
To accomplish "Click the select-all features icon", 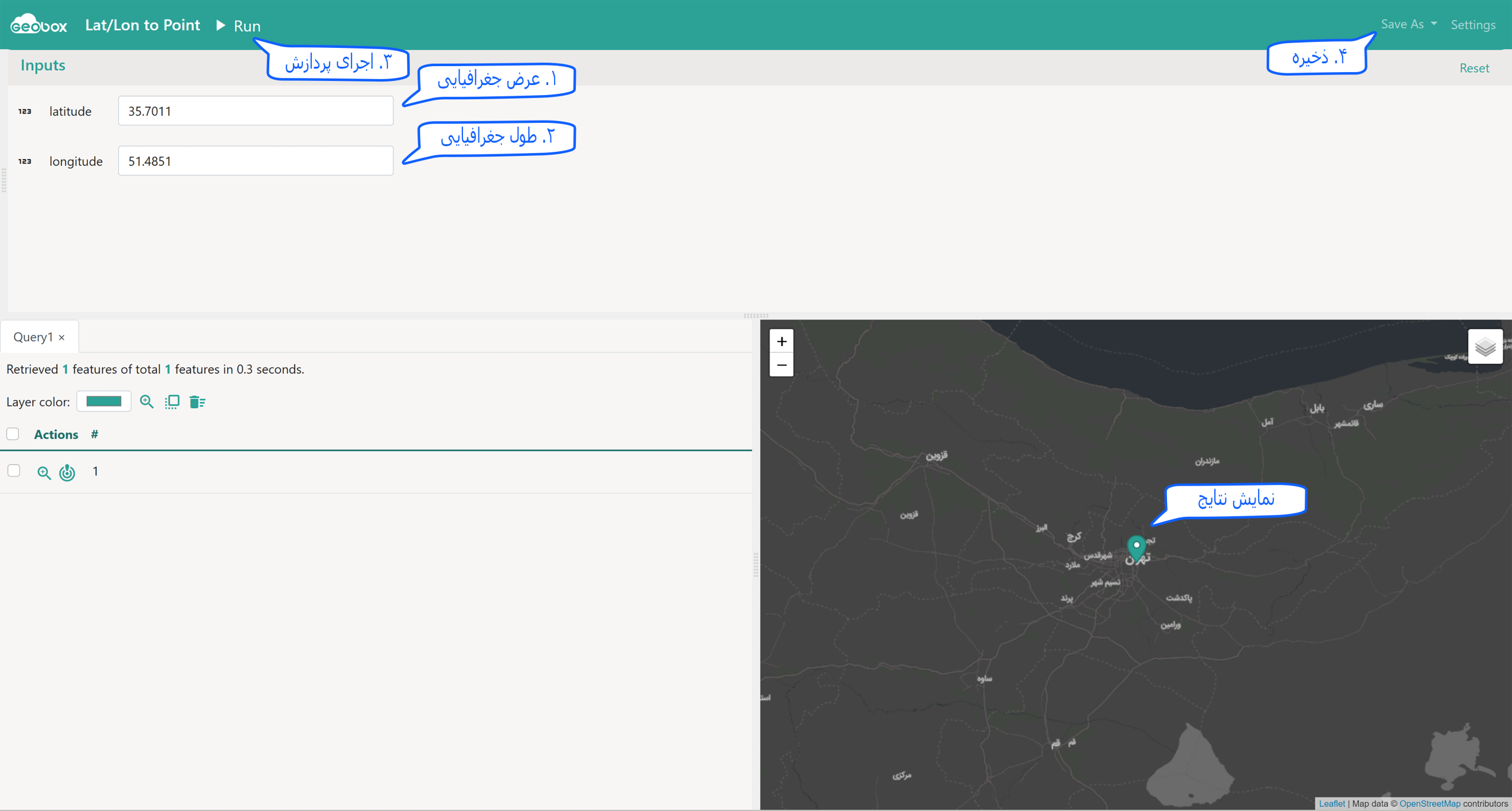I will pyautogui.click(x=172, y=402).
